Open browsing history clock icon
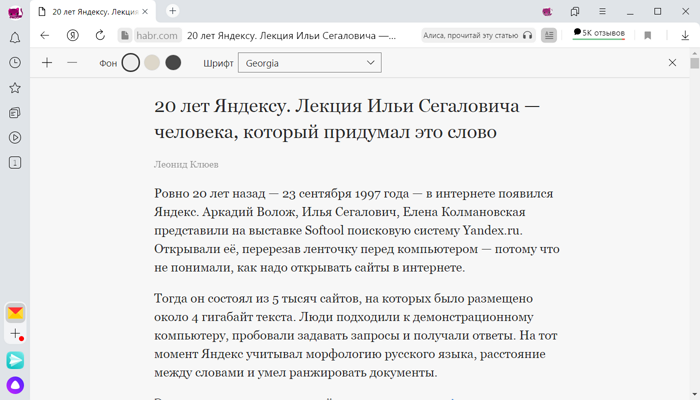The width and height of the screenshot is (700, 400). click(15, 62)
